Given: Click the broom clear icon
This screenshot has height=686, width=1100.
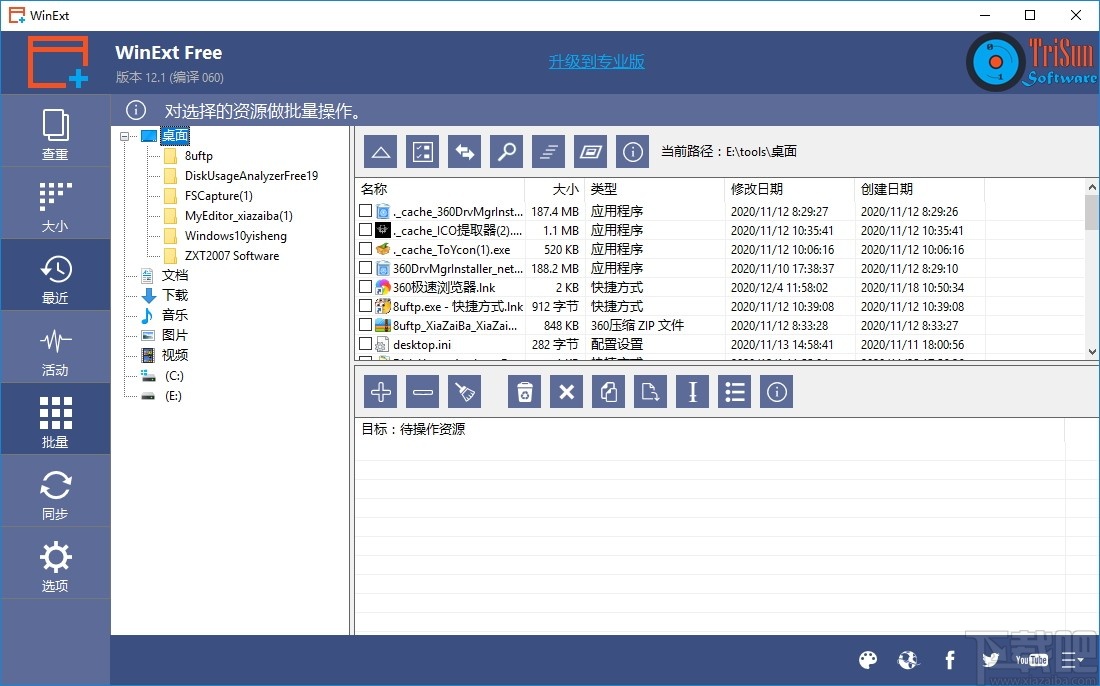Looking at the screenshot, I should point(464,391).
